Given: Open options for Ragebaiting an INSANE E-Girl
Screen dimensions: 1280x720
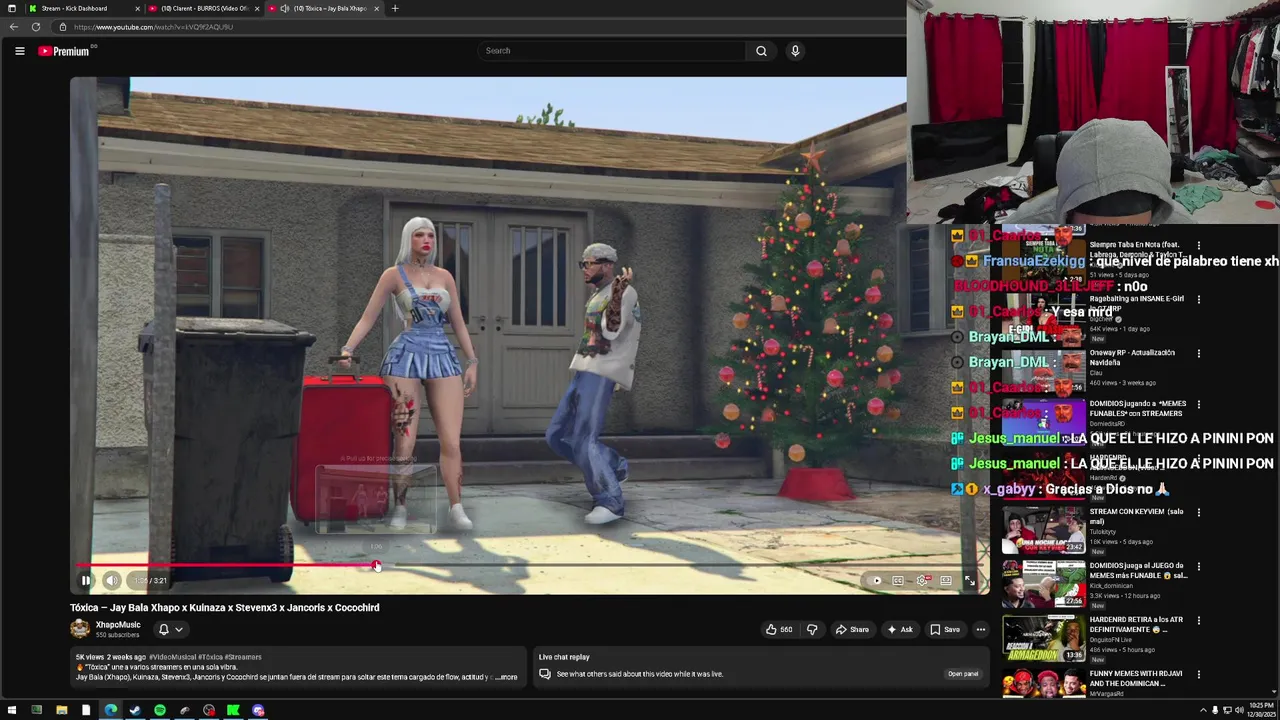Looking at the screenshot, I should tap(1199, 299).
